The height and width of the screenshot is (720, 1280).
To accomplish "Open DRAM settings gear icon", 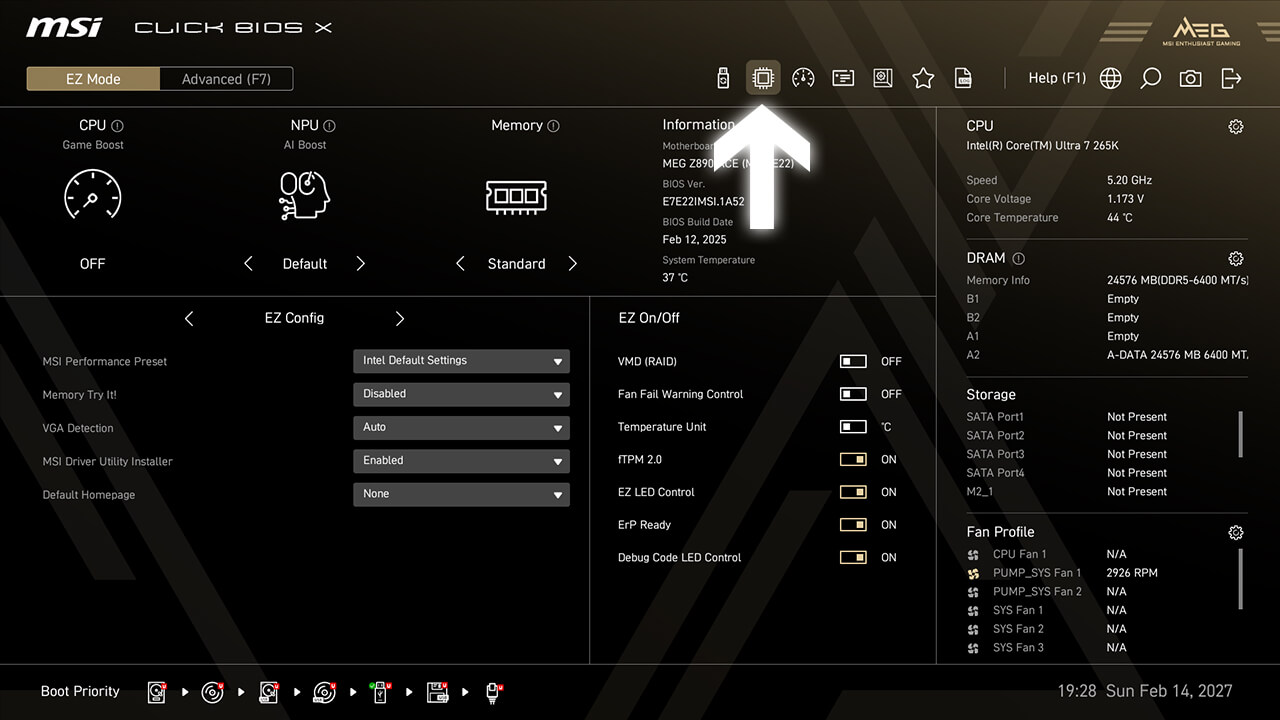I will 1236,258.
